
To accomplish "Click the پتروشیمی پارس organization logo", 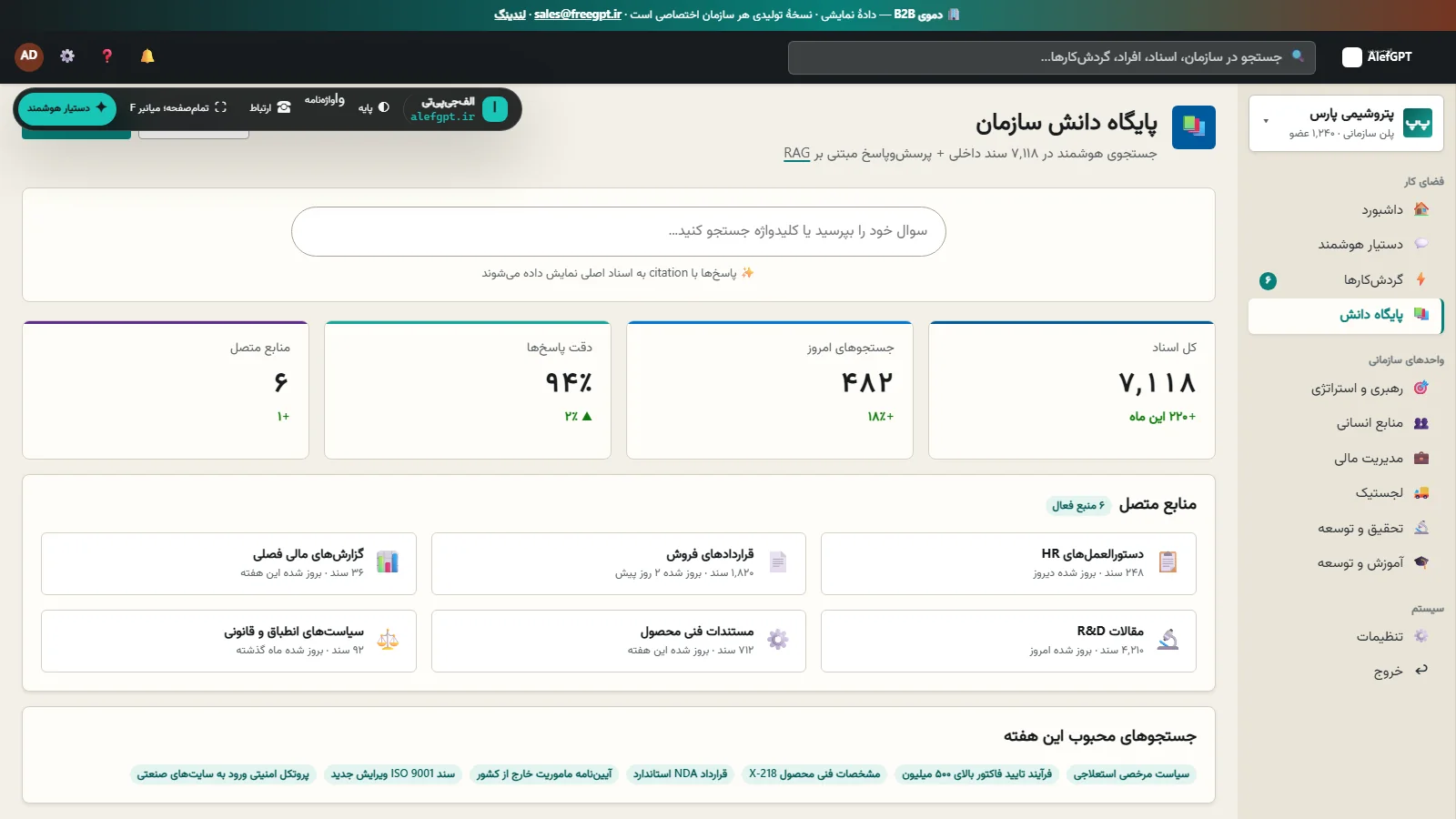I will coord(1418,123).
